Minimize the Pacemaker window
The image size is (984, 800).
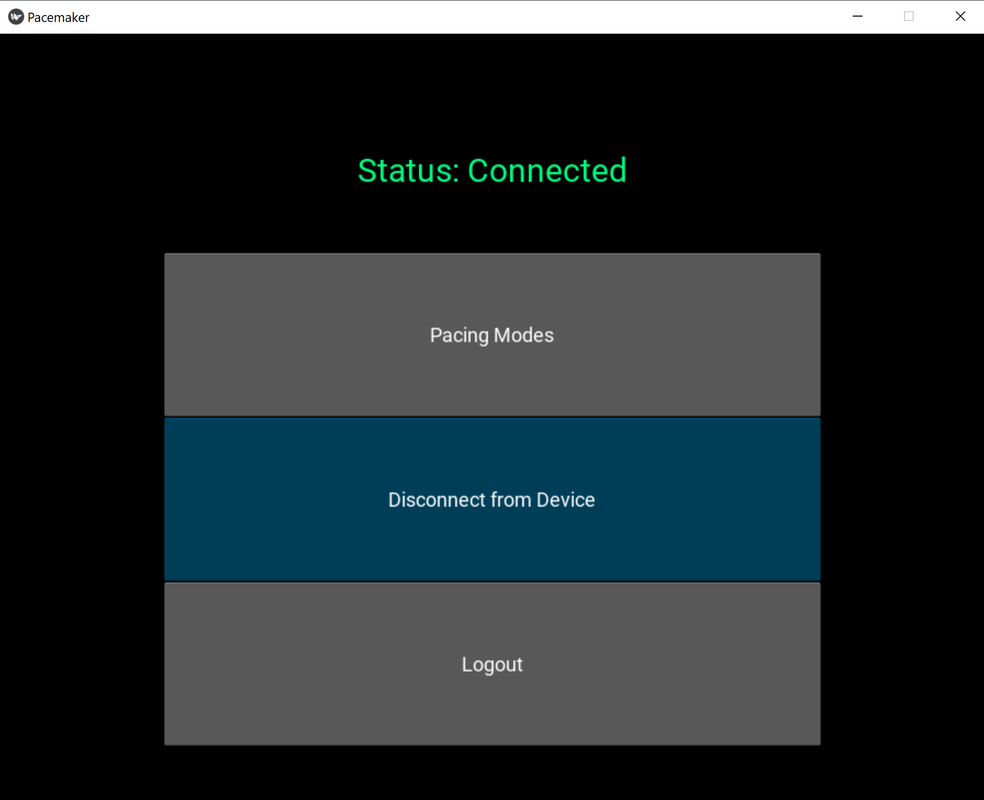(x=857, y=16)
